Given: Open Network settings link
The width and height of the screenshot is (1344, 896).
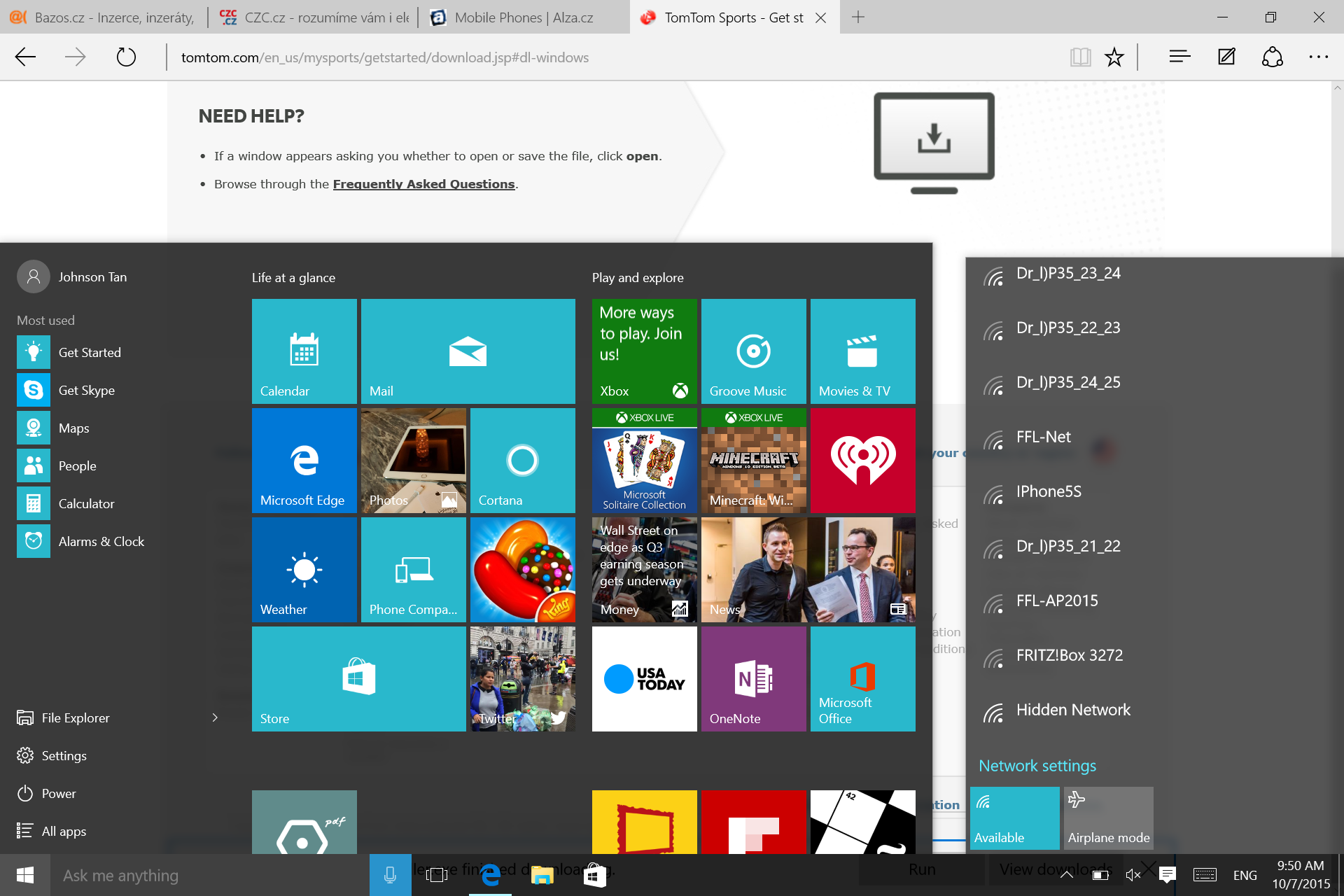Looking at the screenshot, I should [x=1037, y=765].
